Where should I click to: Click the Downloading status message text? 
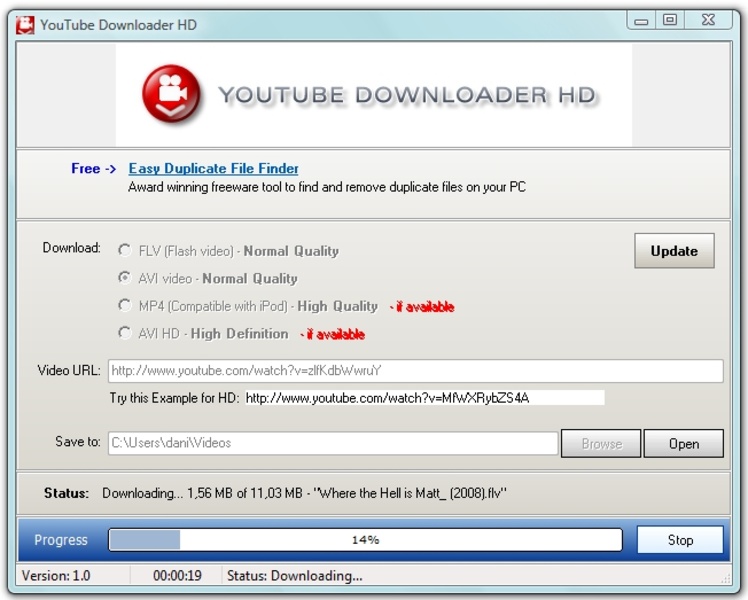tap(304, 493)
